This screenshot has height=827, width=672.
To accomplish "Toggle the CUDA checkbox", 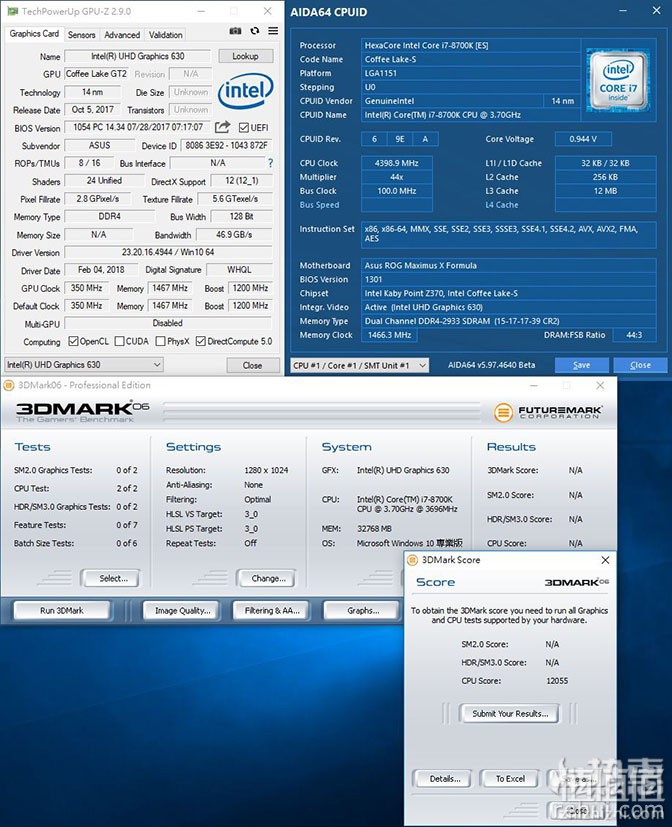I will (120, 341).
